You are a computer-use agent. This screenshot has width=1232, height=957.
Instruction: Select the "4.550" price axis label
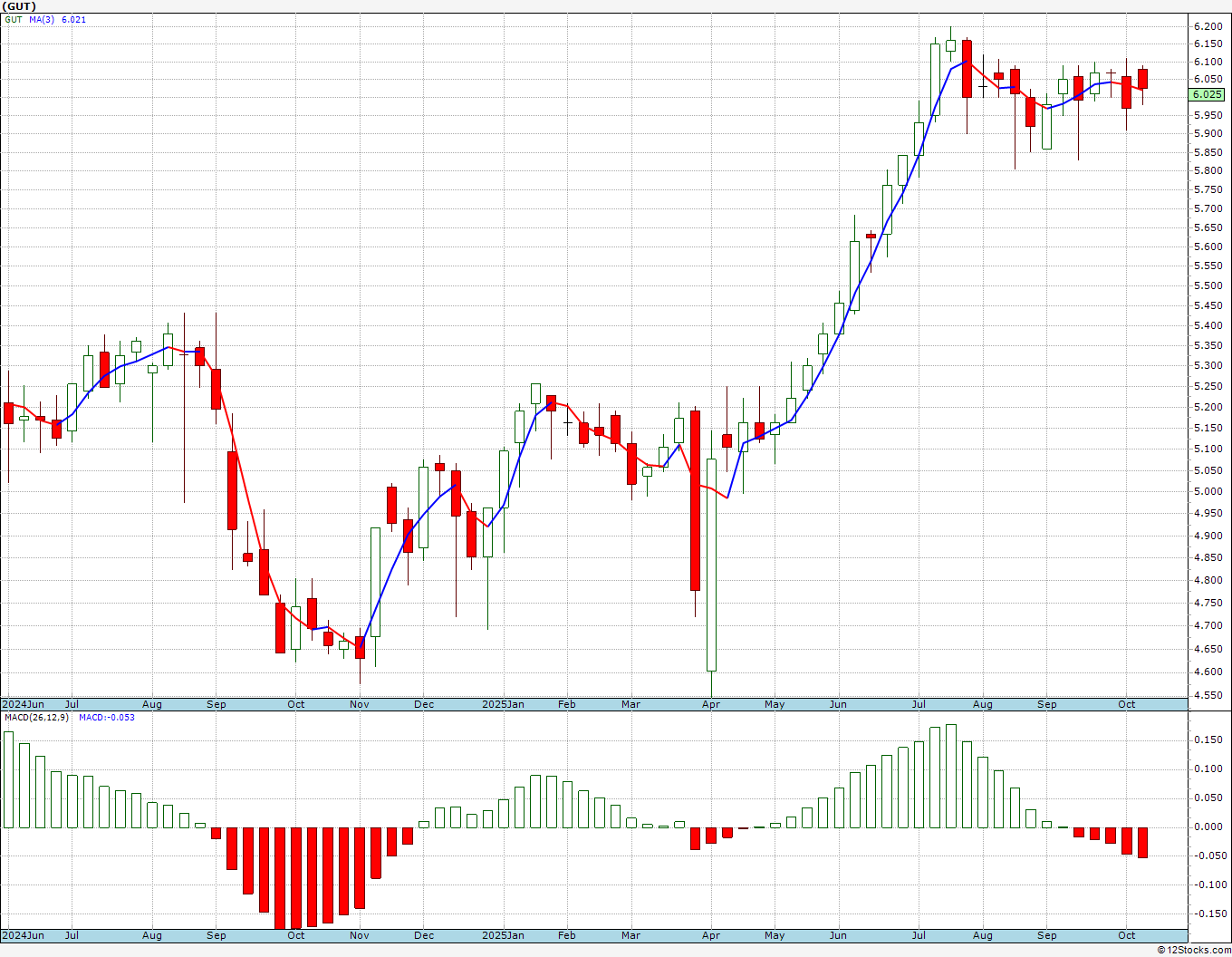(1208, 696)
